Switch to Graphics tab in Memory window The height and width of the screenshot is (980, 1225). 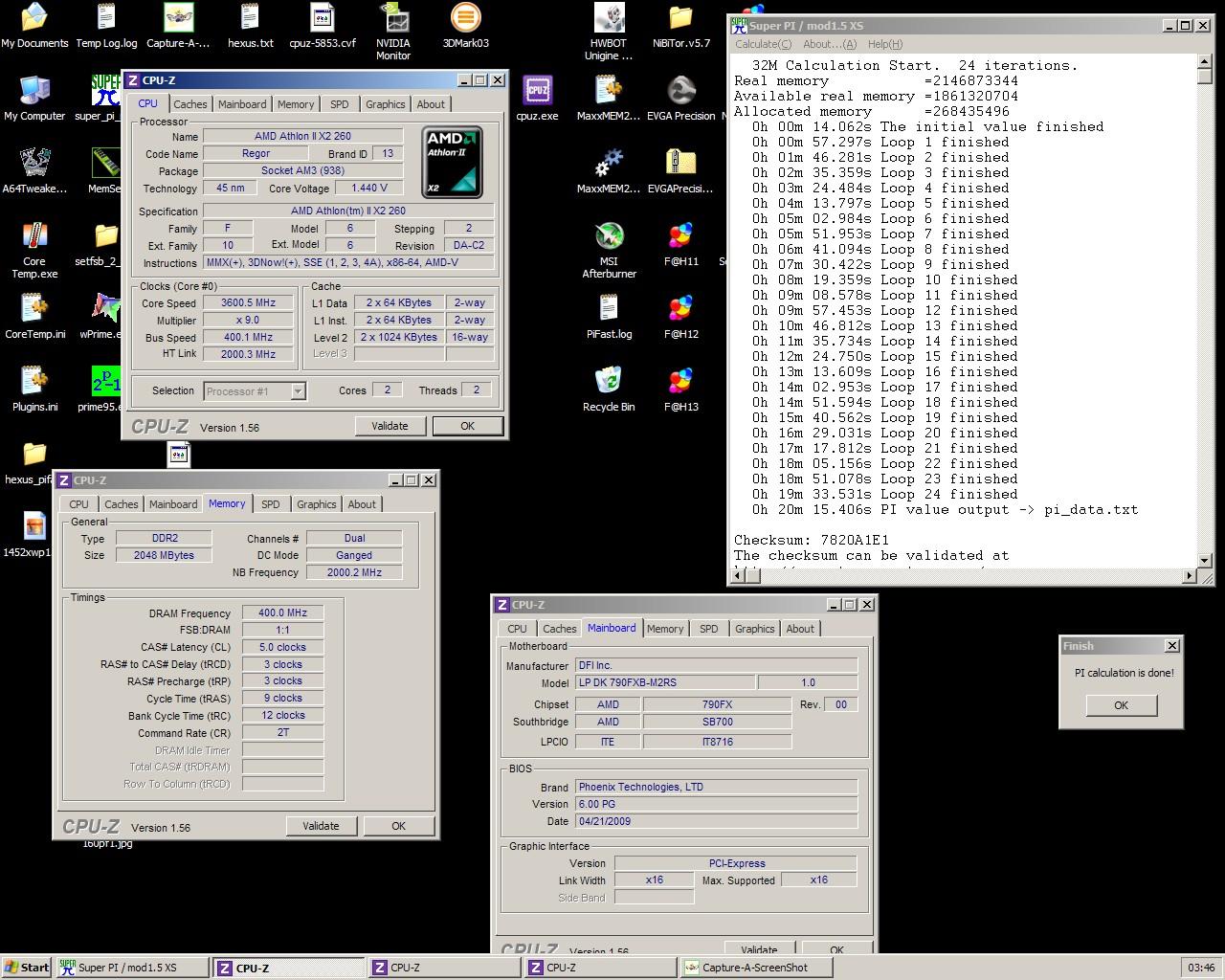pyautogui.click(x=316, y=504)
